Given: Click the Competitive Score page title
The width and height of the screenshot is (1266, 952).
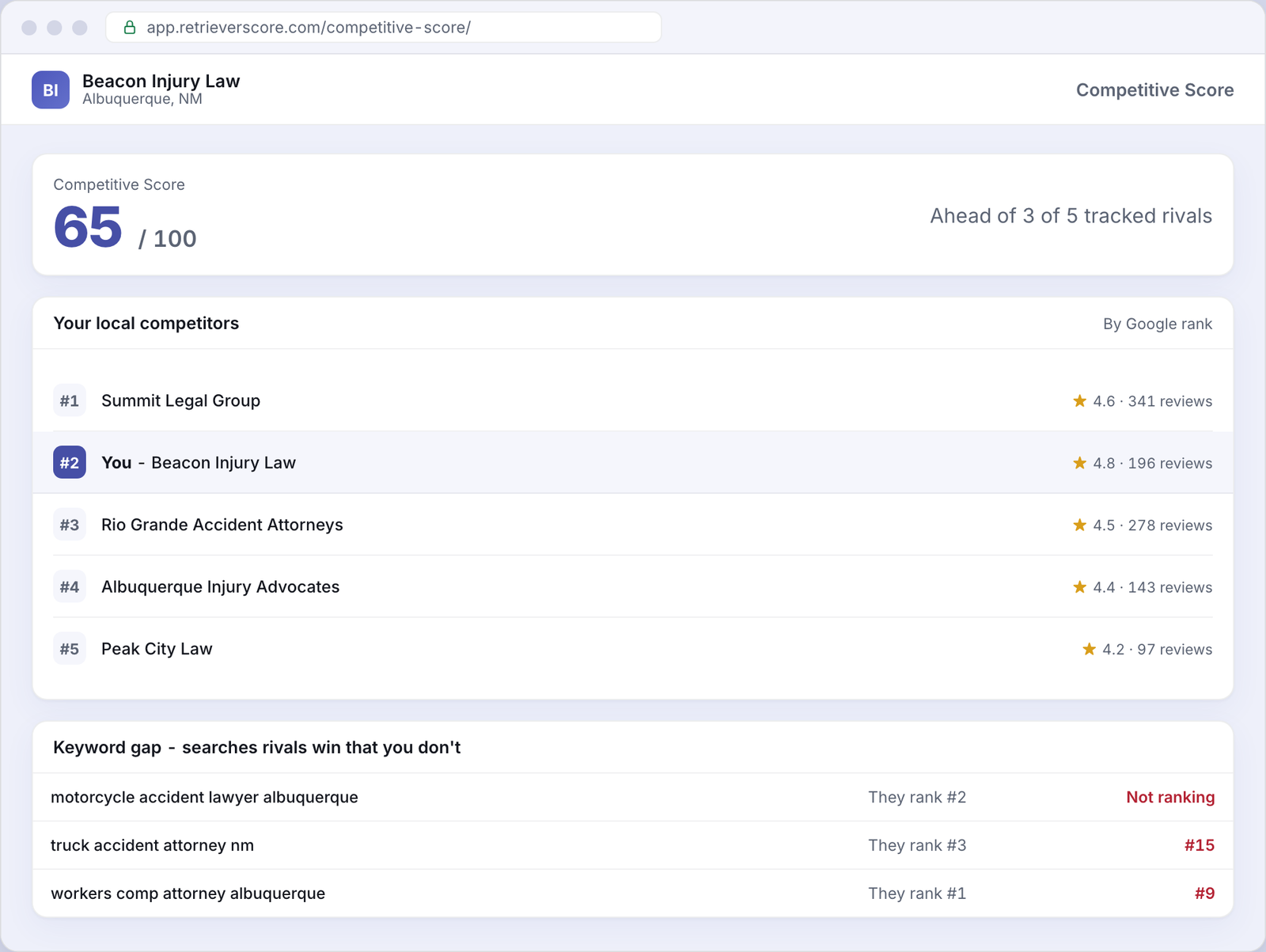Looking at the screenshot, I should point(1154,90).
